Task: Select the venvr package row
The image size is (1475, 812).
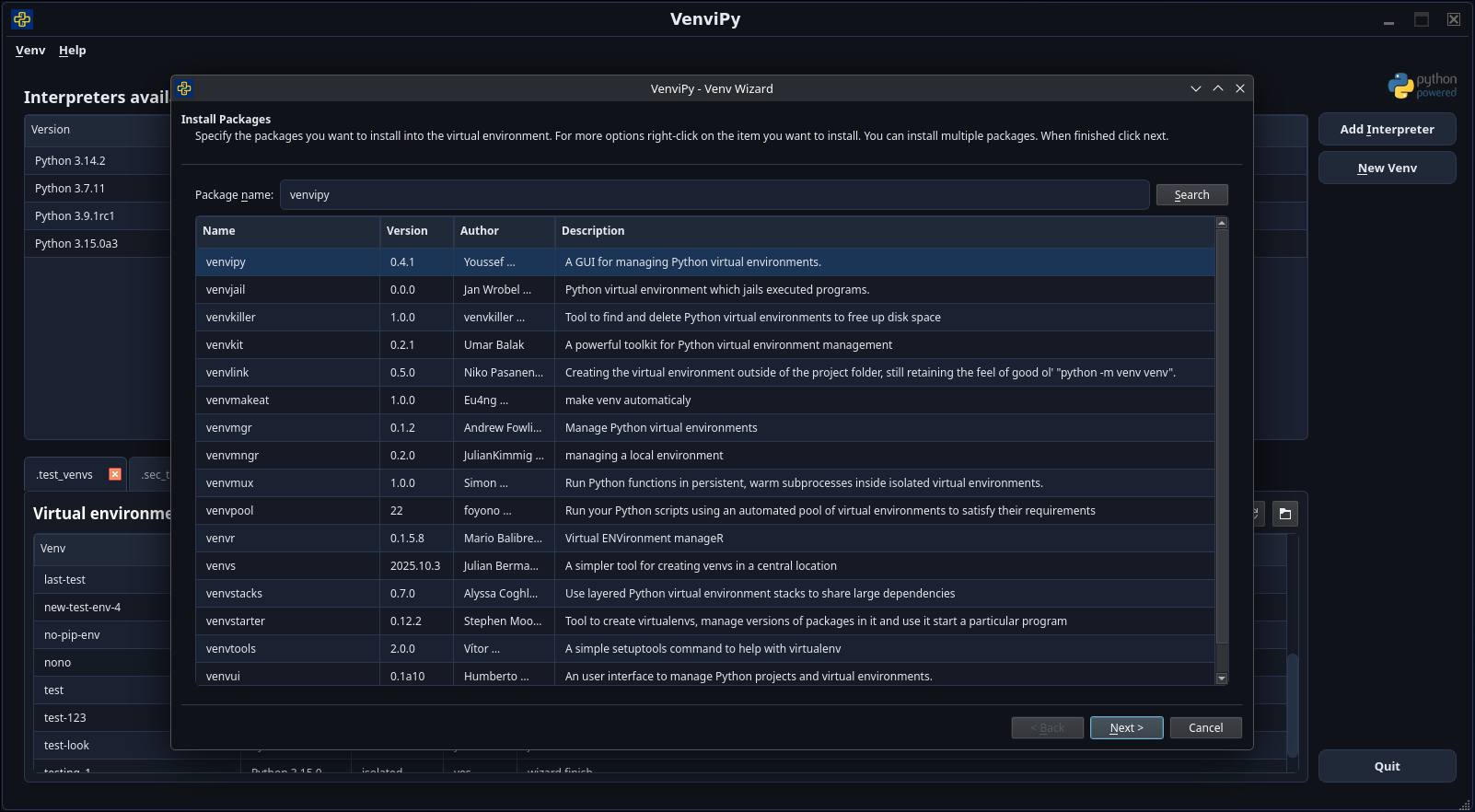Action: click(x=705, y=539)
